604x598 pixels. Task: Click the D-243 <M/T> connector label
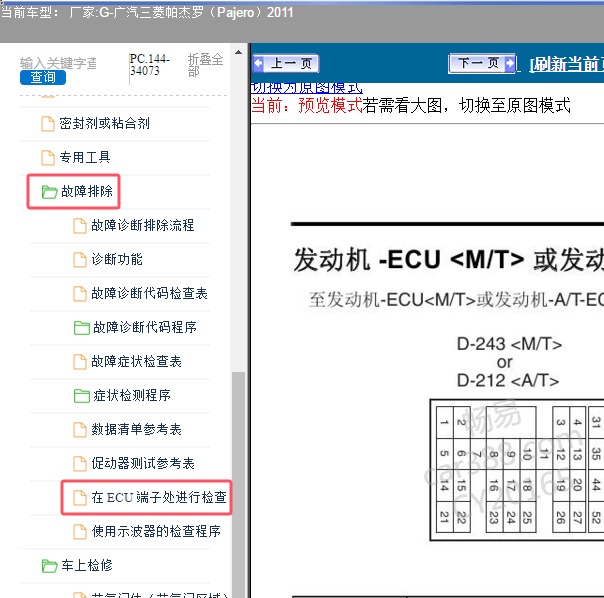coord(509,344)
